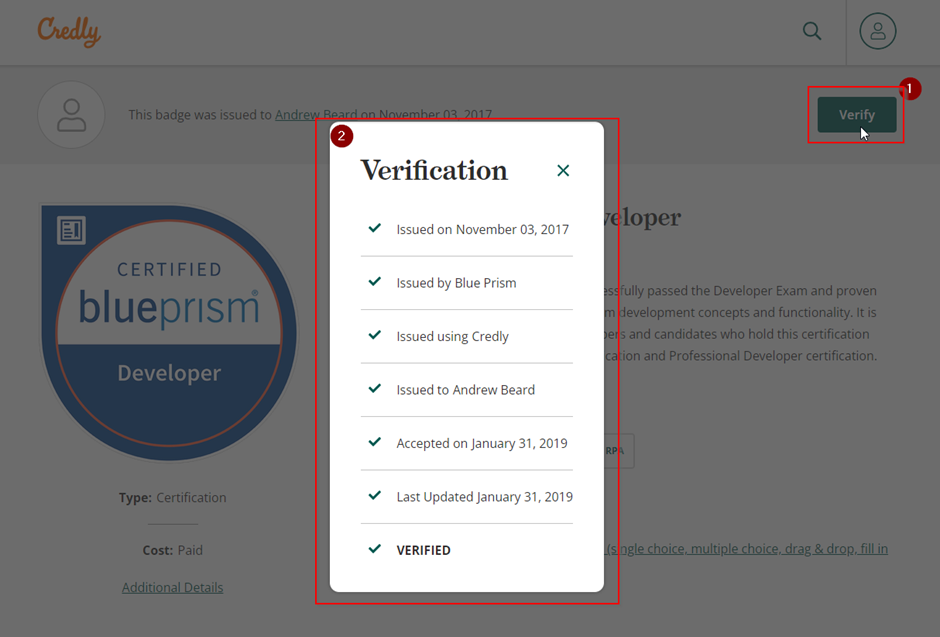Viewport: 940px width, 637px height.
Task: Open the user account profile icon
Action: click(x=878, y=31)
